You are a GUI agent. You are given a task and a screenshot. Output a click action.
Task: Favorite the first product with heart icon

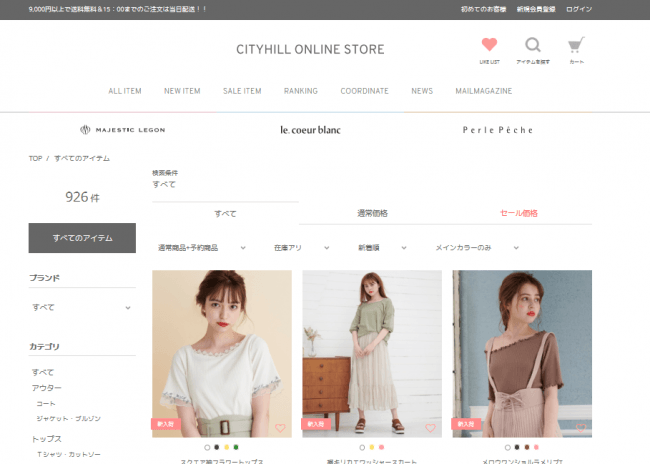280,427
